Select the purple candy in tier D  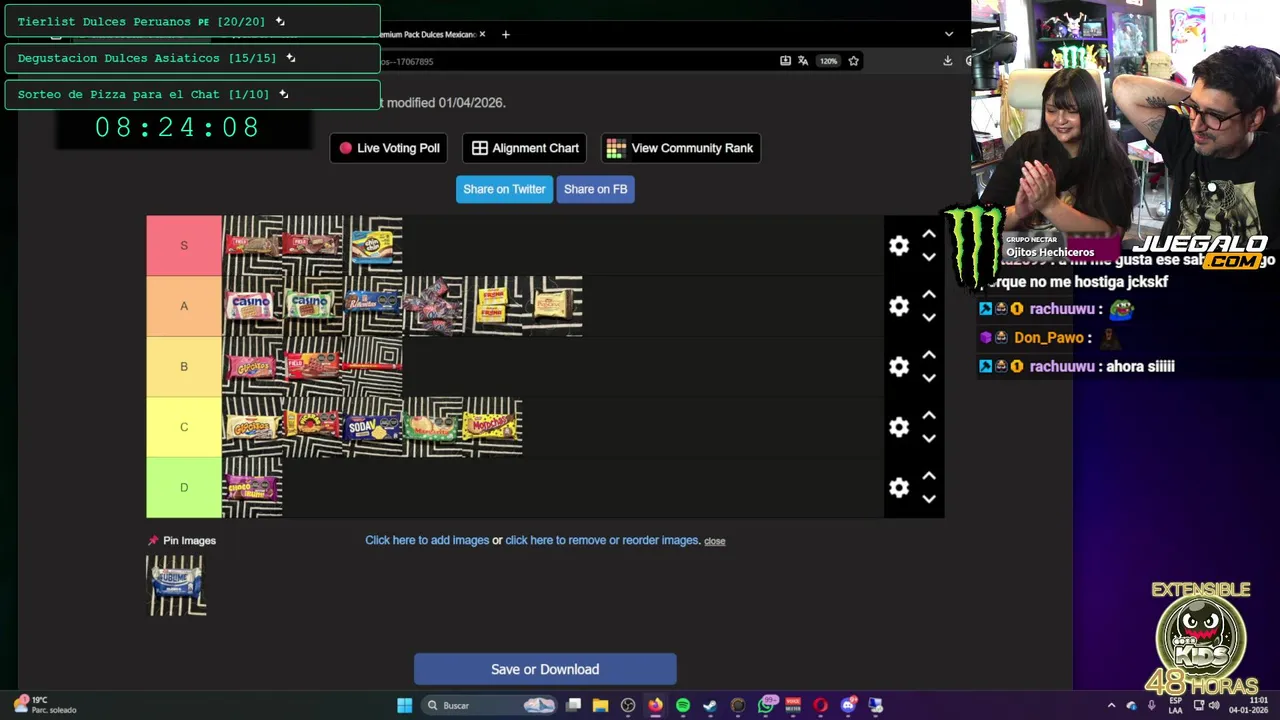point(252,487)
